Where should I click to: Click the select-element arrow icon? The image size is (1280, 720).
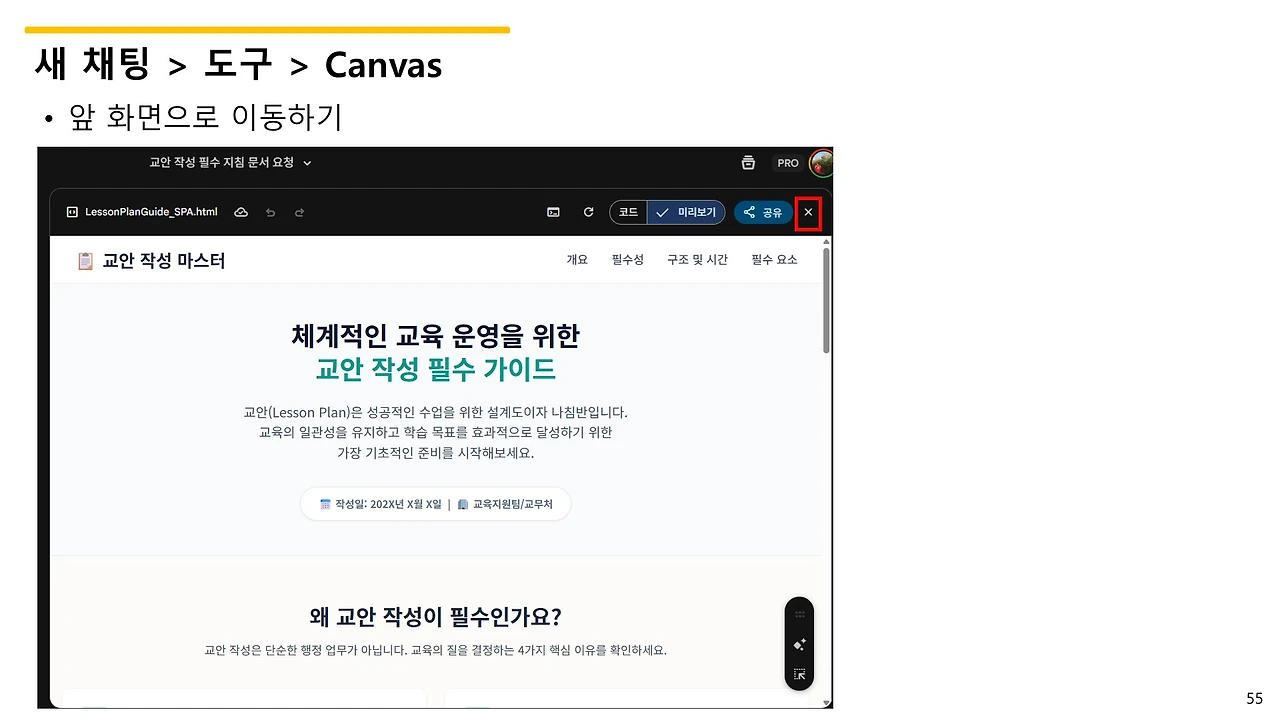800,675
